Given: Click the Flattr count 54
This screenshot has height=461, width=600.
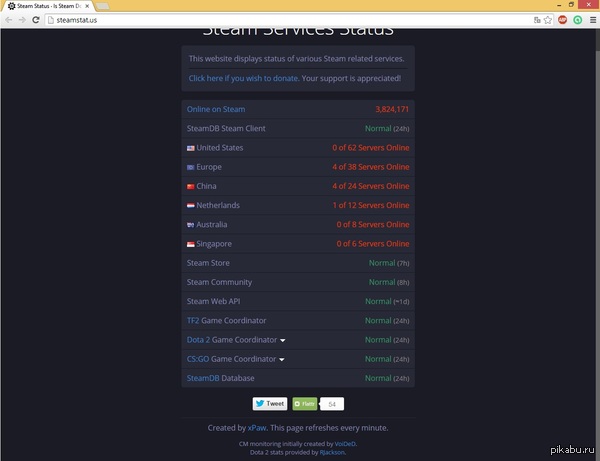Looking at the screenshot, I should [332, 404].
